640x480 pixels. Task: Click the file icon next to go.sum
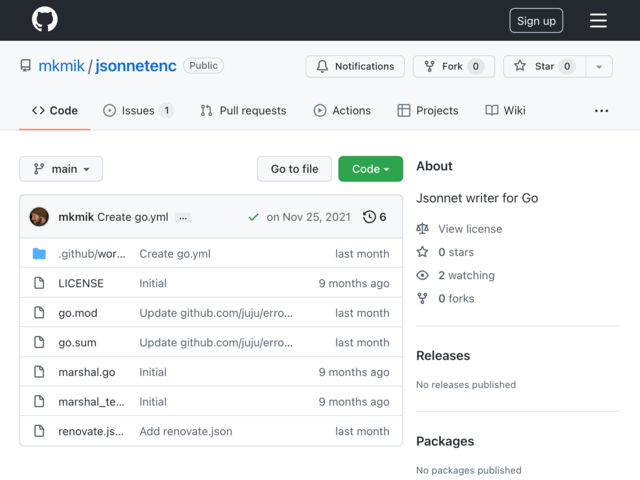[x=39, y=342]
